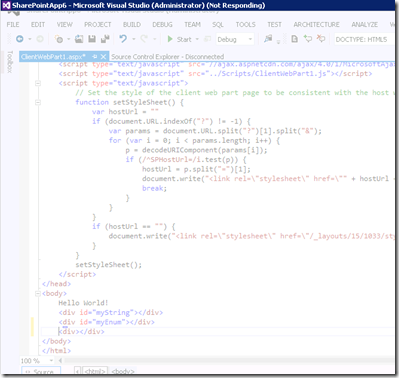Viewport: 399px width, 378px height.
Task: Open the ARCHITECTURE menu
Action: coord(316,24)
